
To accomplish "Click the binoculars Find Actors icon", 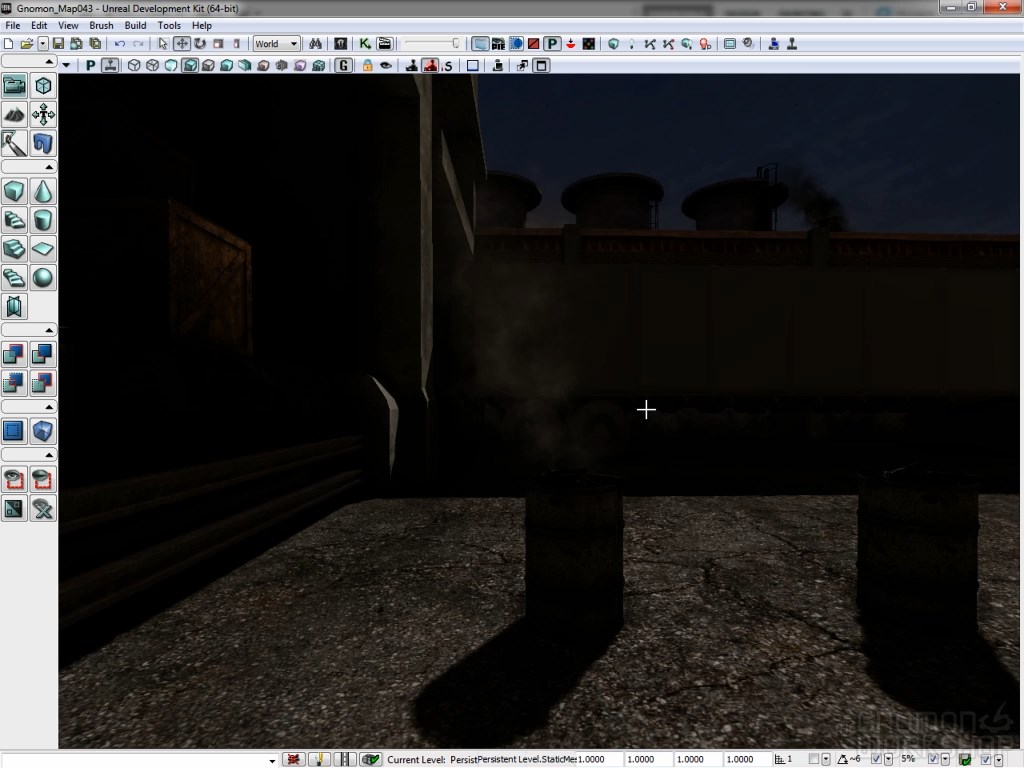I will pos(315,44).
